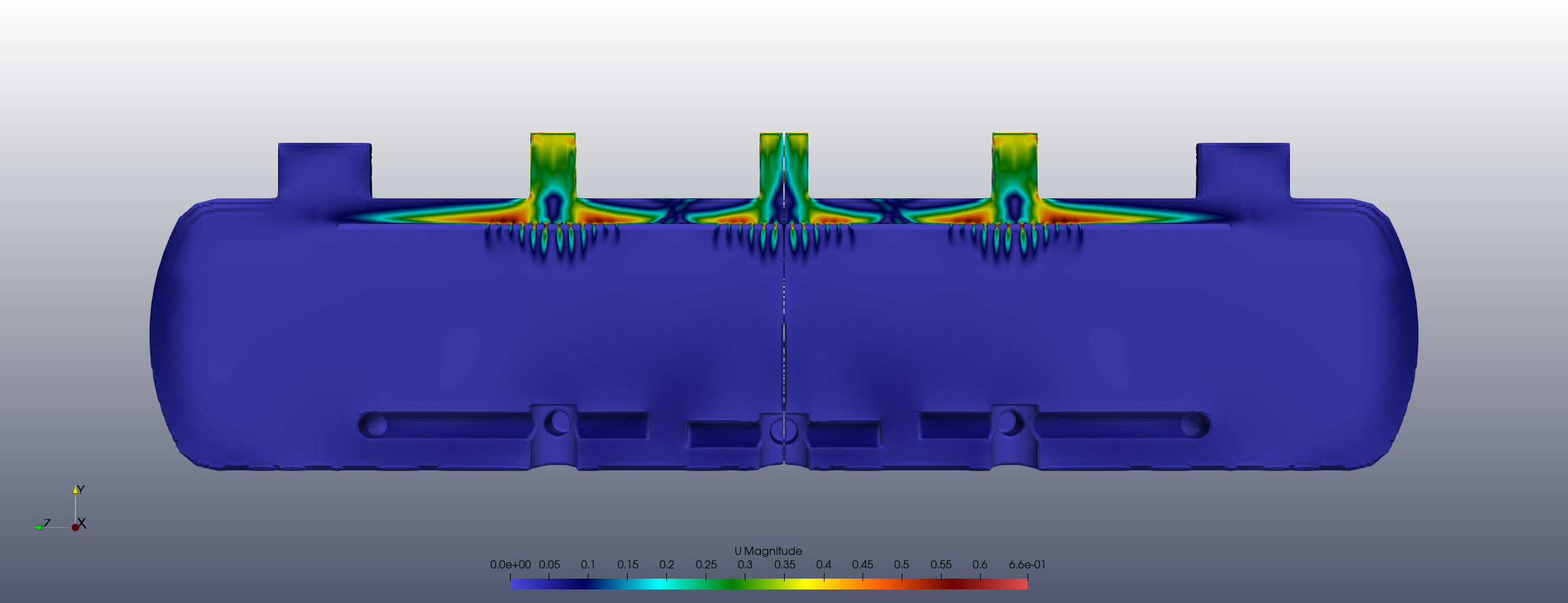Image resolution: width=1568 pixels, height=603 pixels.
Task: Click the 0.25 legend tick label
Action: coord(706,564)
